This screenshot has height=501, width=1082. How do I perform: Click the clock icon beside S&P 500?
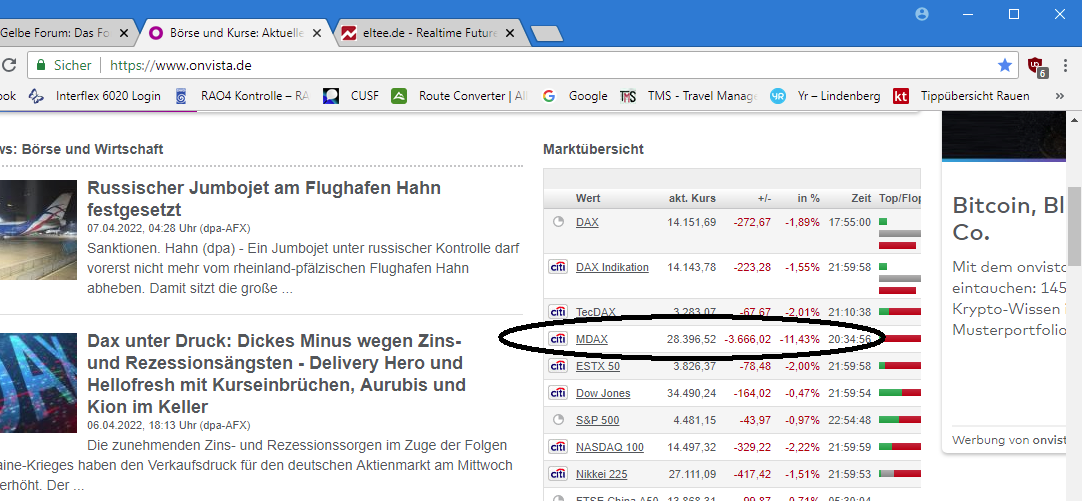[x=558, y=420]
